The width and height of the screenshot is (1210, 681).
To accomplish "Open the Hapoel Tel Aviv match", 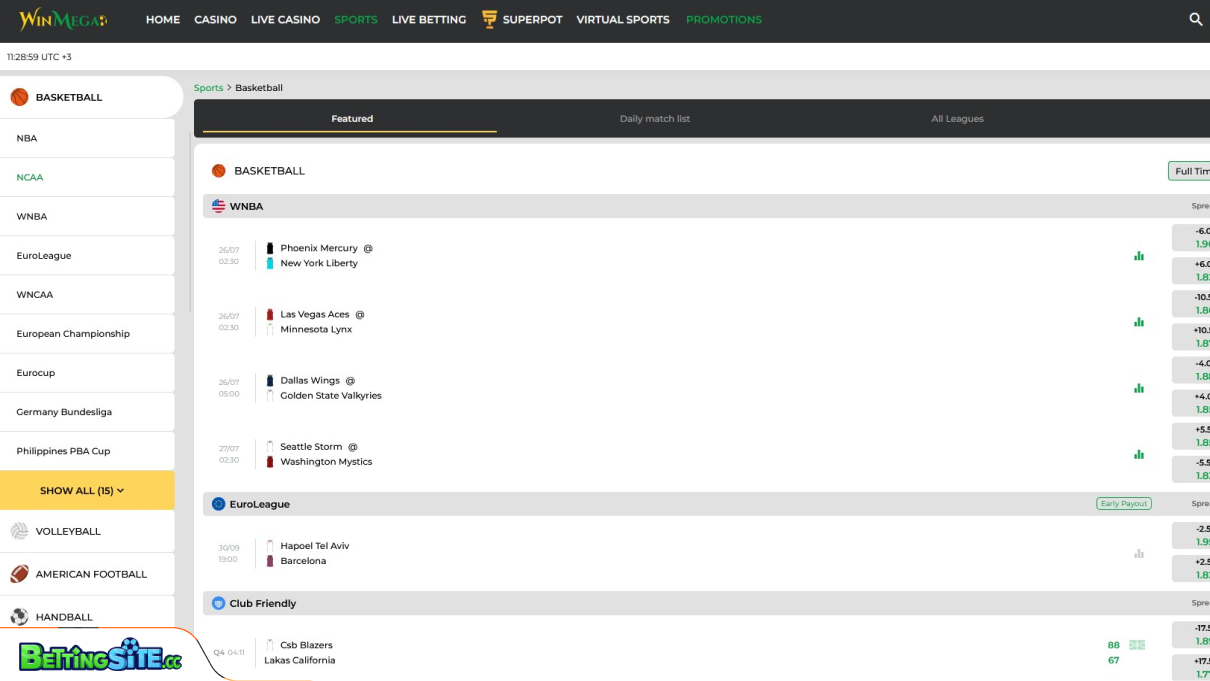I will 314,546.
